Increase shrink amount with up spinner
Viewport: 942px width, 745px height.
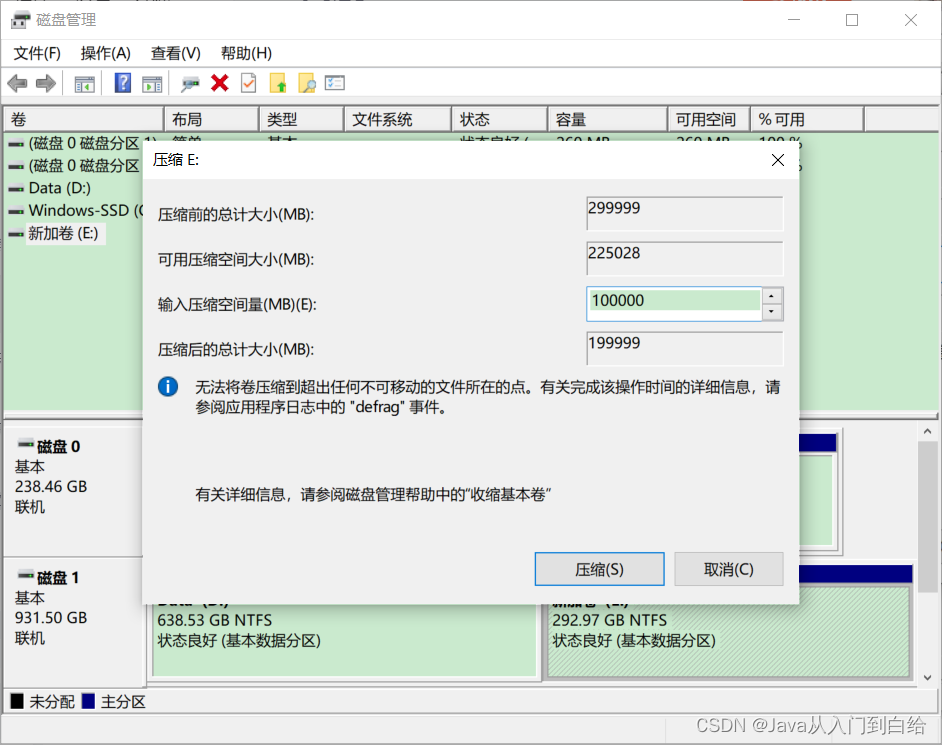[772, 296]
